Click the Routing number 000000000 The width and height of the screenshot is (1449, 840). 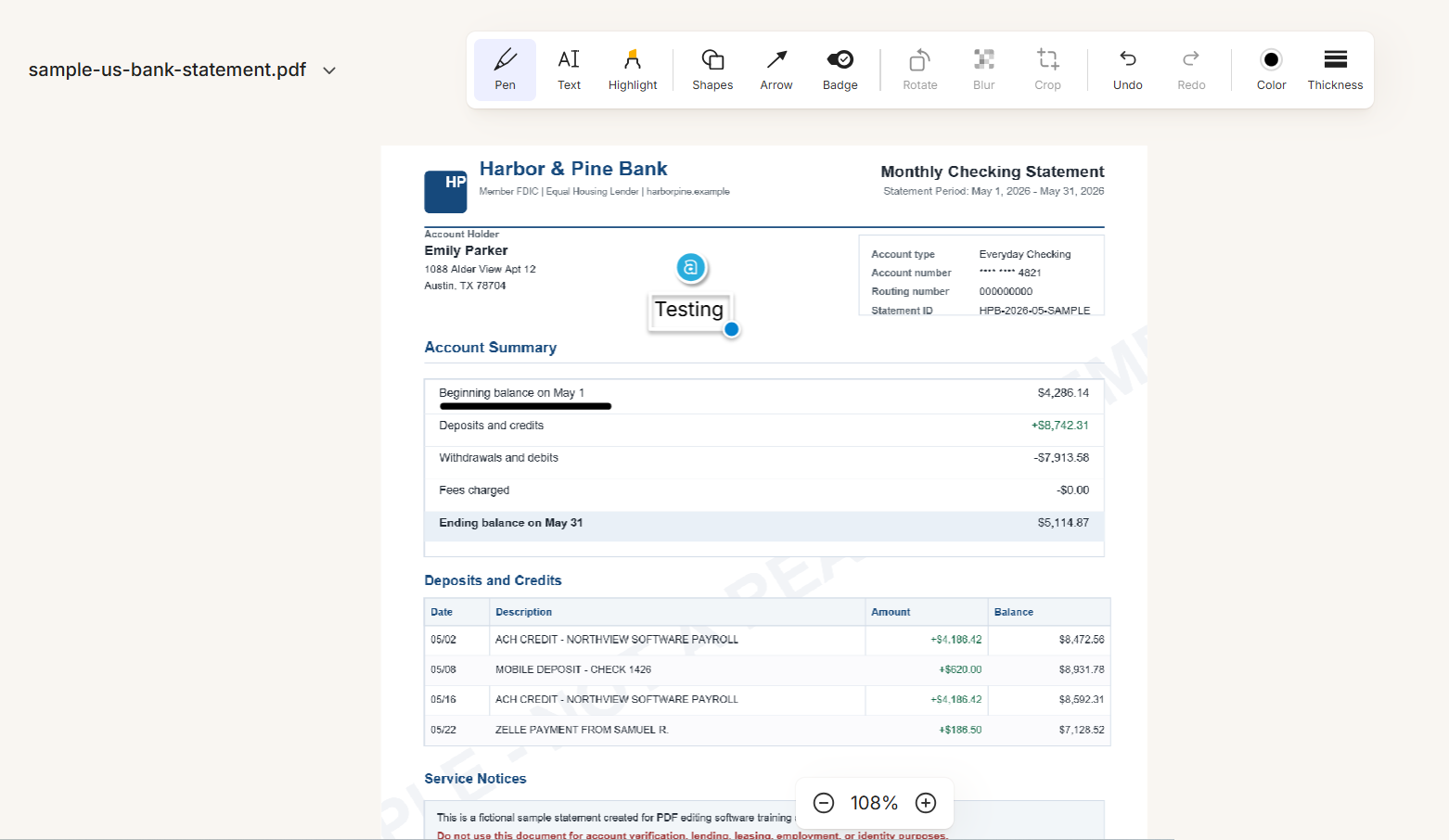click(x=1006, y=291)
